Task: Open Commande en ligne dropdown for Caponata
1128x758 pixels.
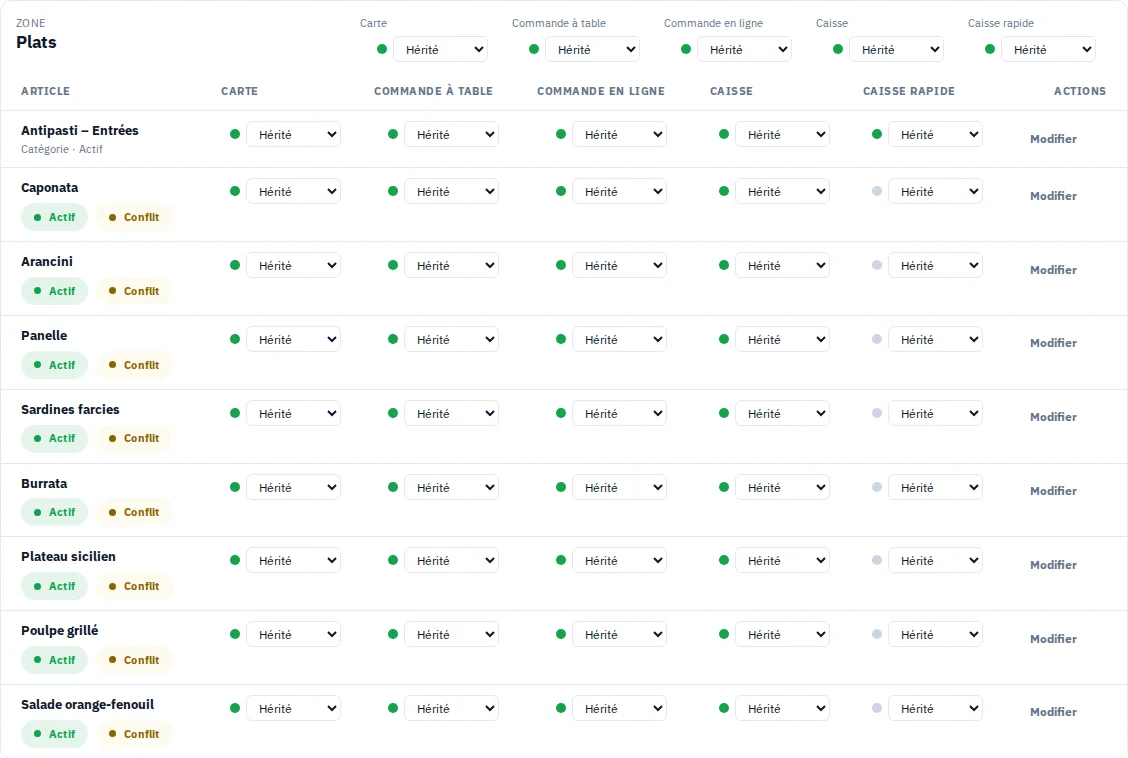Action: pyautogui.click(x=619, y=191)
